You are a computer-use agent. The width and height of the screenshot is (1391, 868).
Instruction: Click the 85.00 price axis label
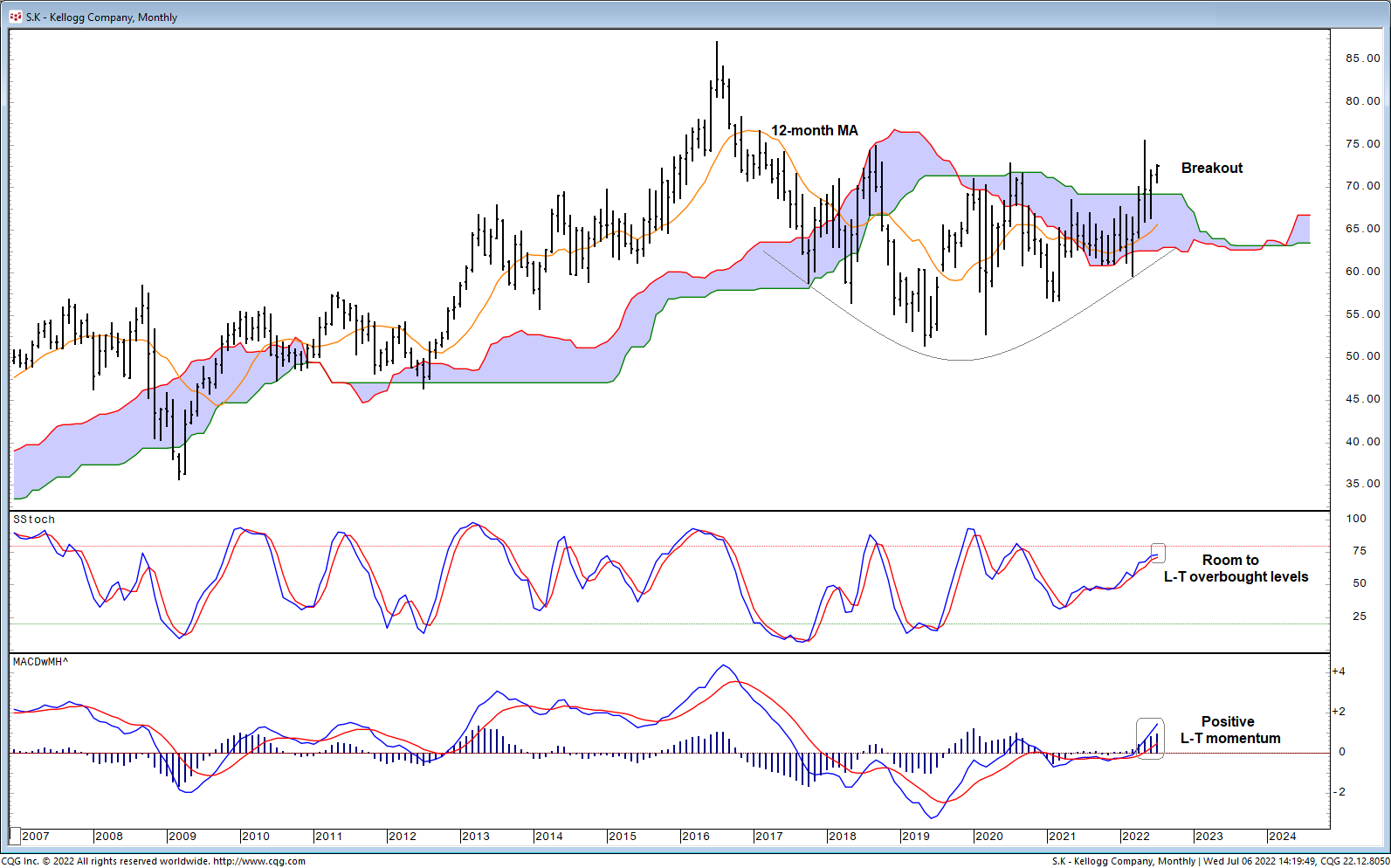pos(1363,59)
